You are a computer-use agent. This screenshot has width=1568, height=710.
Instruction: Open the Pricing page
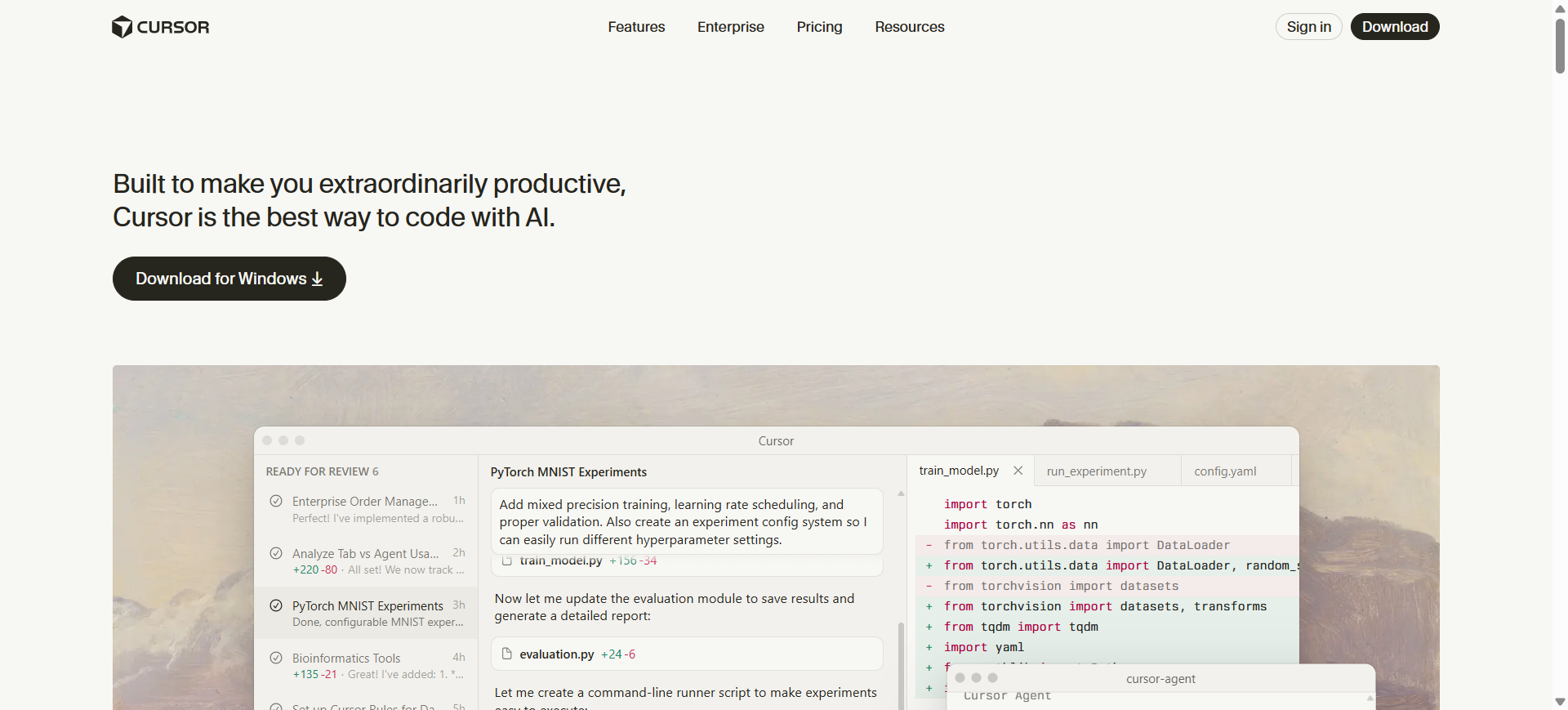(819, 27)
